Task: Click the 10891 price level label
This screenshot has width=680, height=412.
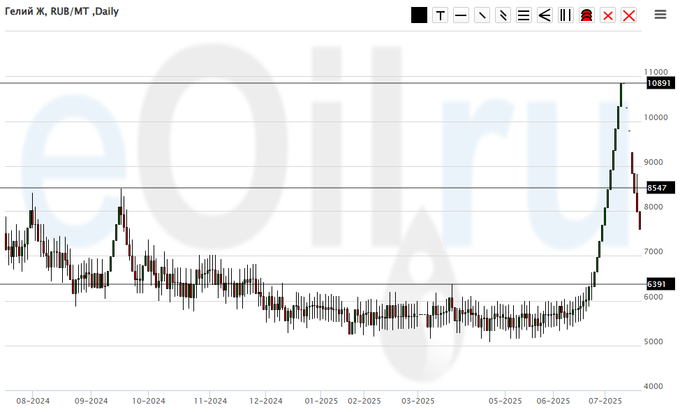Action: coord(658,84)
